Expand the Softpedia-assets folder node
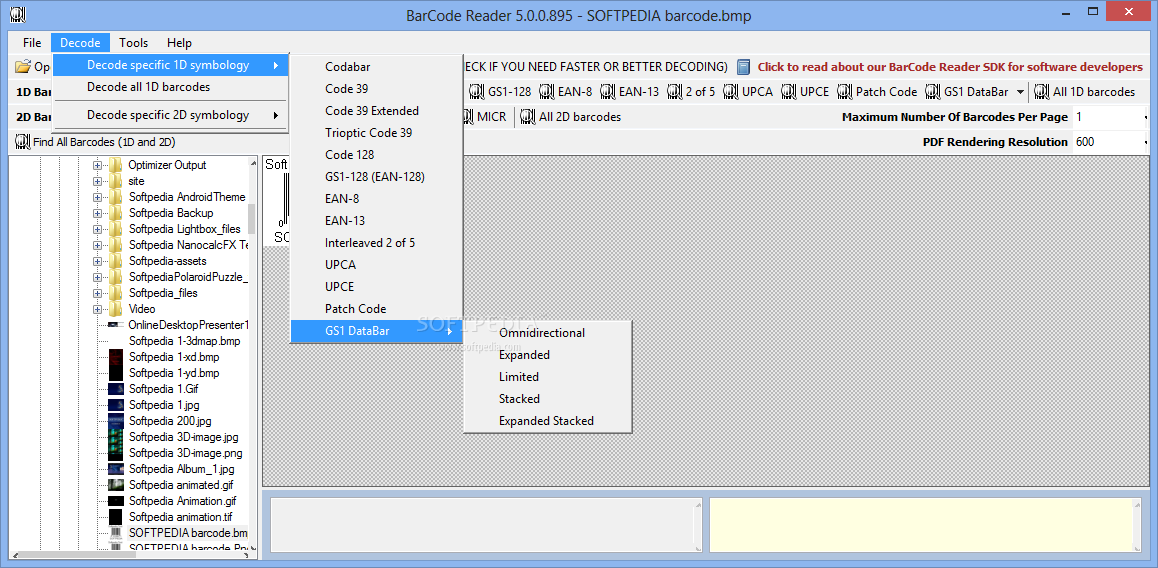 pyautogui.click(x=97, y=261)
